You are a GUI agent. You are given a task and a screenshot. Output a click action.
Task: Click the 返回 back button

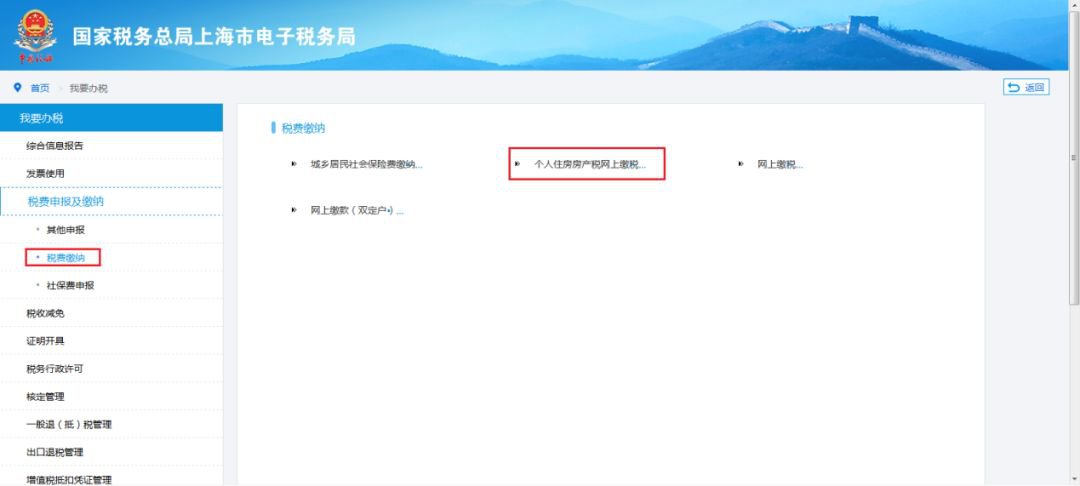pyautogui.click(x=1026, y=88)
